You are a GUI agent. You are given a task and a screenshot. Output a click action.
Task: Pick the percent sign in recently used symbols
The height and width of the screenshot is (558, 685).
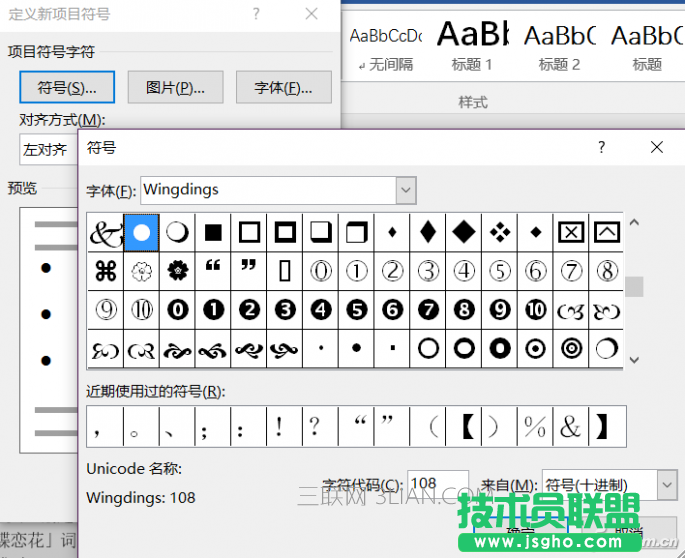[x=535, y=427]
